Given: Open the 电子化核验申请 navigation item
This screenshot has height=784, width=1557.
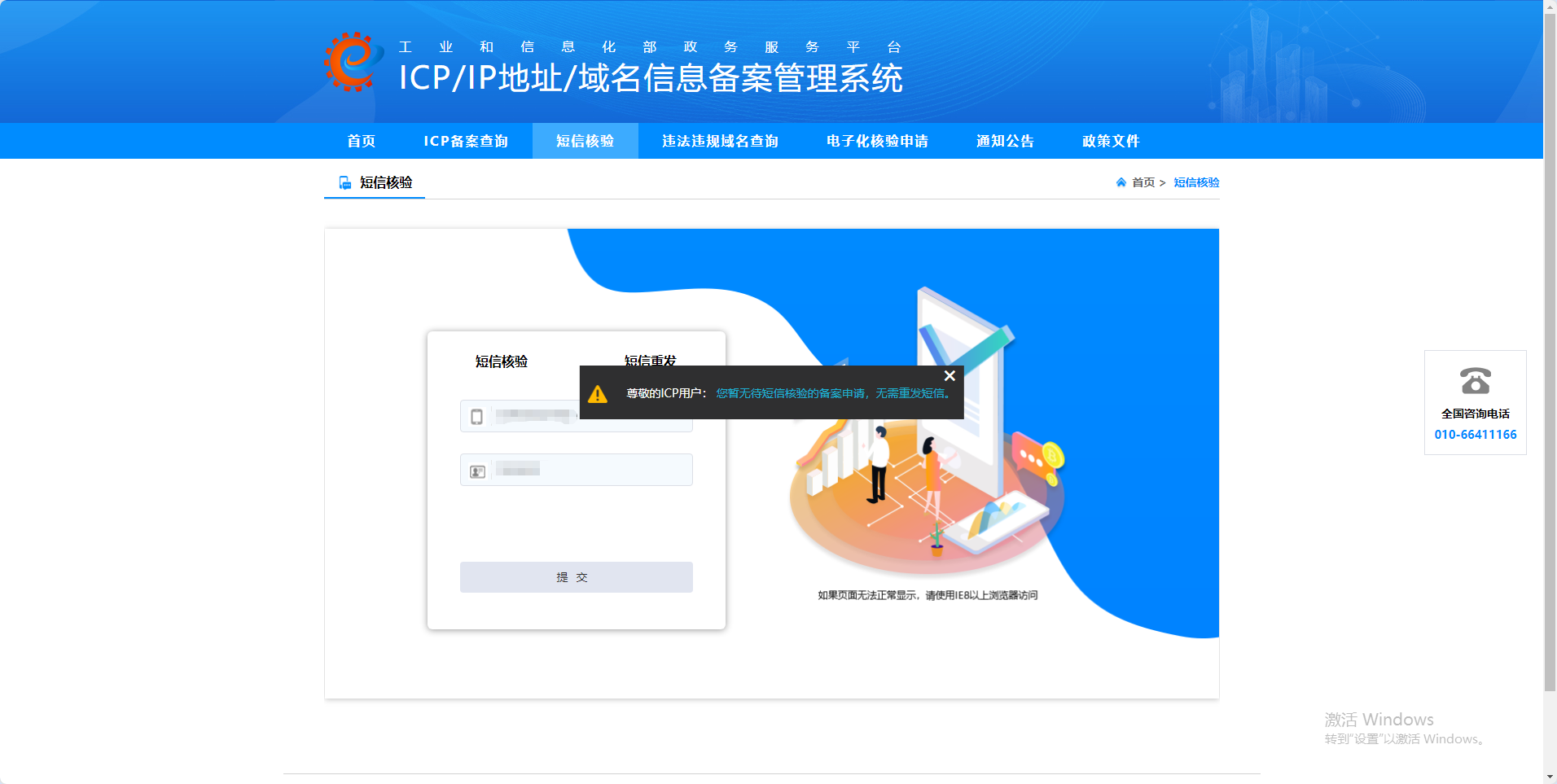Looking at the screenshot, I should [878, 141].
